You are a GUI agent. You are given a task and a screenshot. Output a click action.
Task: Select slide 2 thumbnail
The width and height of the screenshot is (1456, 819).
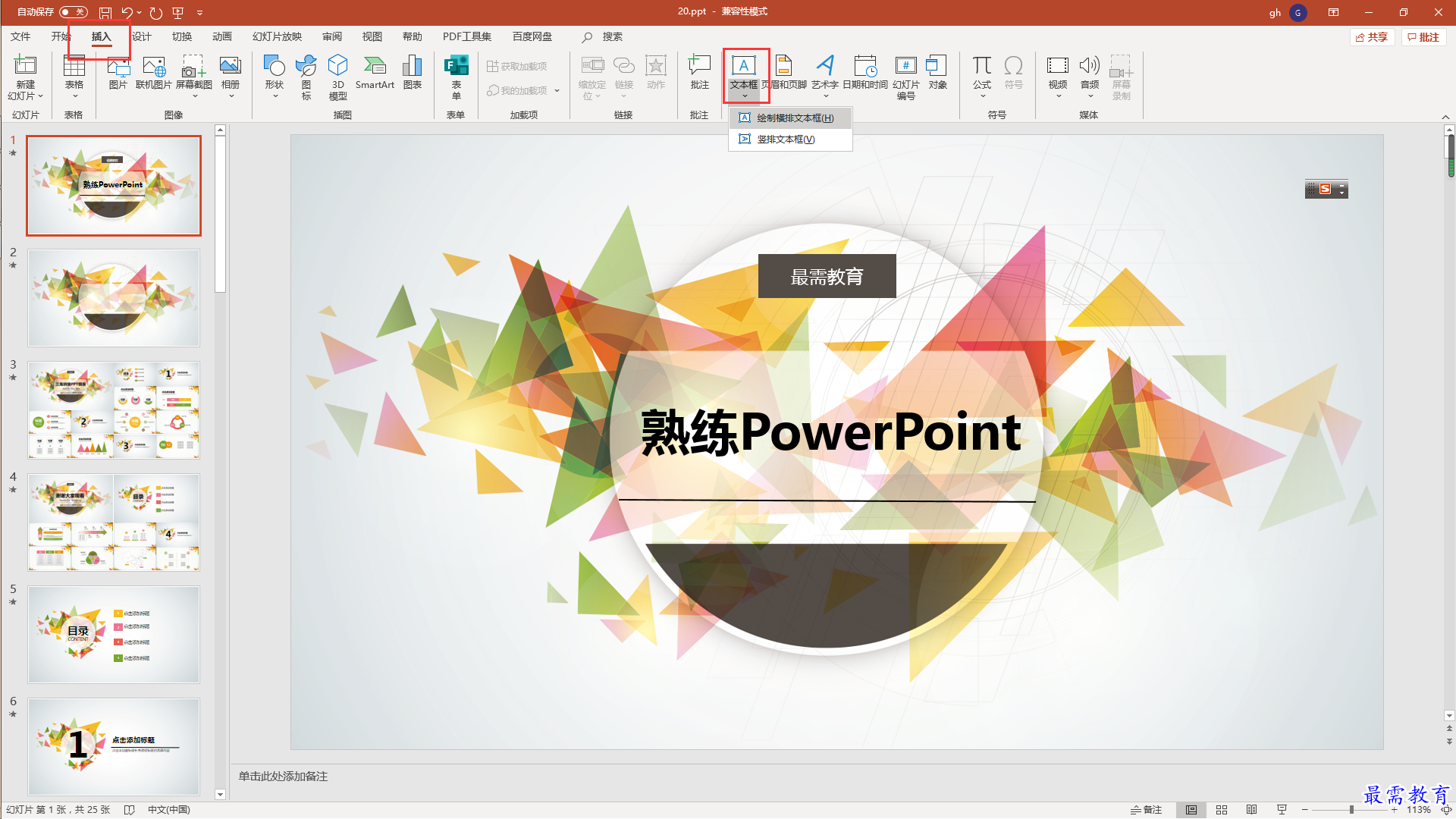pos(114,298)
